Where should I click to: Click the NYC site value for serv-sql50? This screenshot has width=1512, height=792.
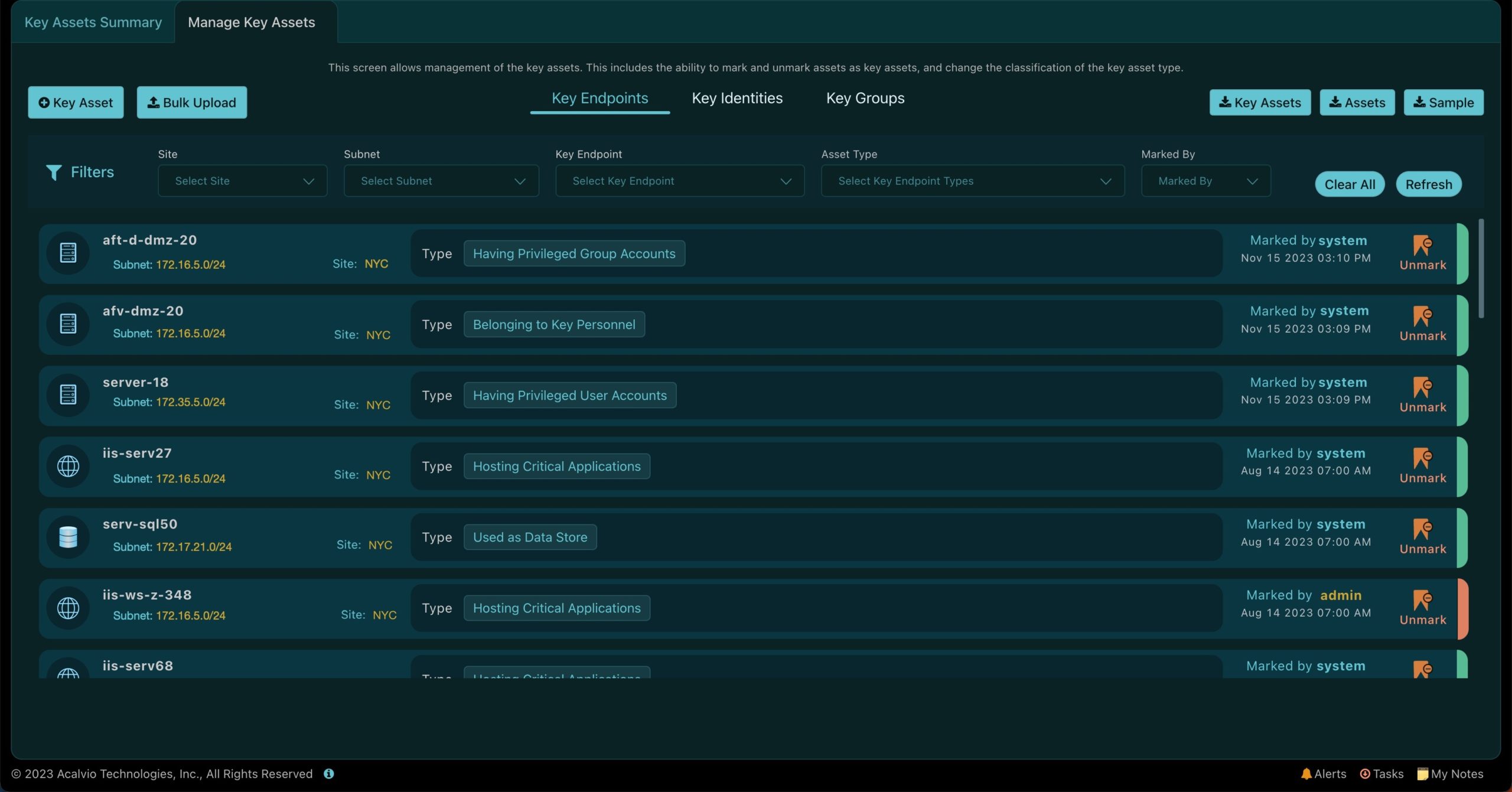click(x=380, y=545)
